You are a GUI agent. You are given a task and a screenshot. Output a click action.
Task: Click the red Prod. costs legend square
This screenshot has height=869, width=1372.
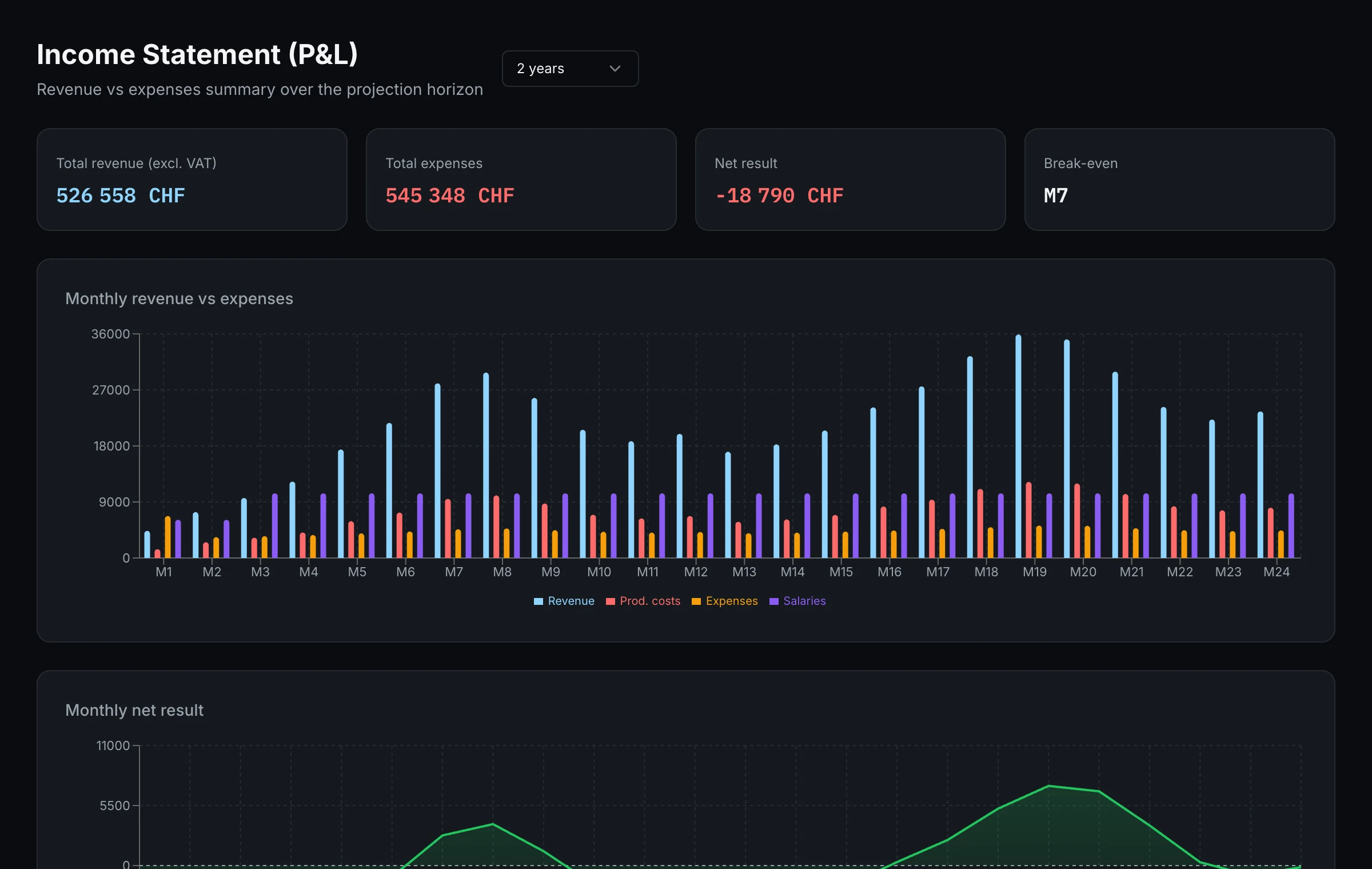coord(611,601)
